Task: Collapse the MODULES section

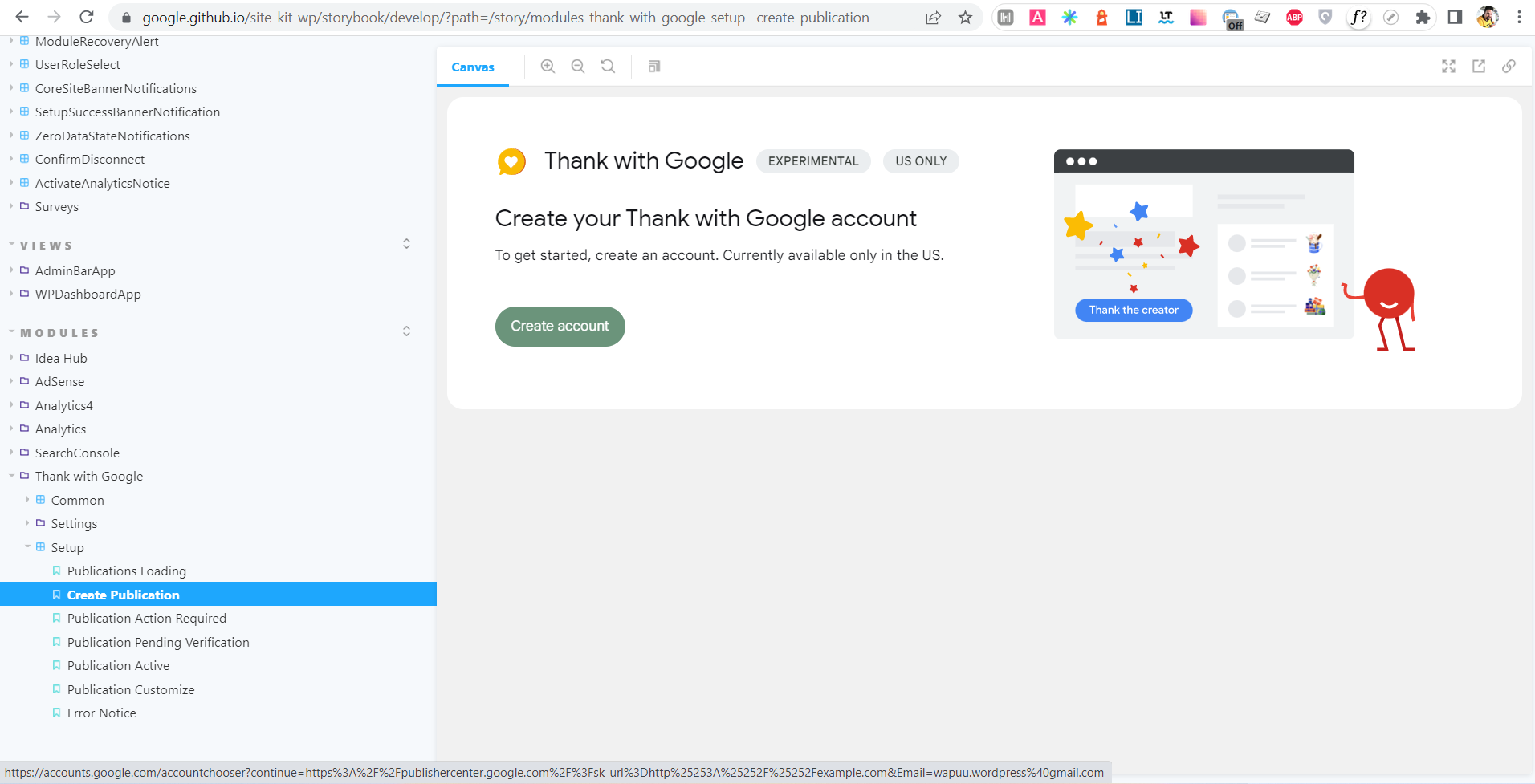Action: click(x=59, y=333)
